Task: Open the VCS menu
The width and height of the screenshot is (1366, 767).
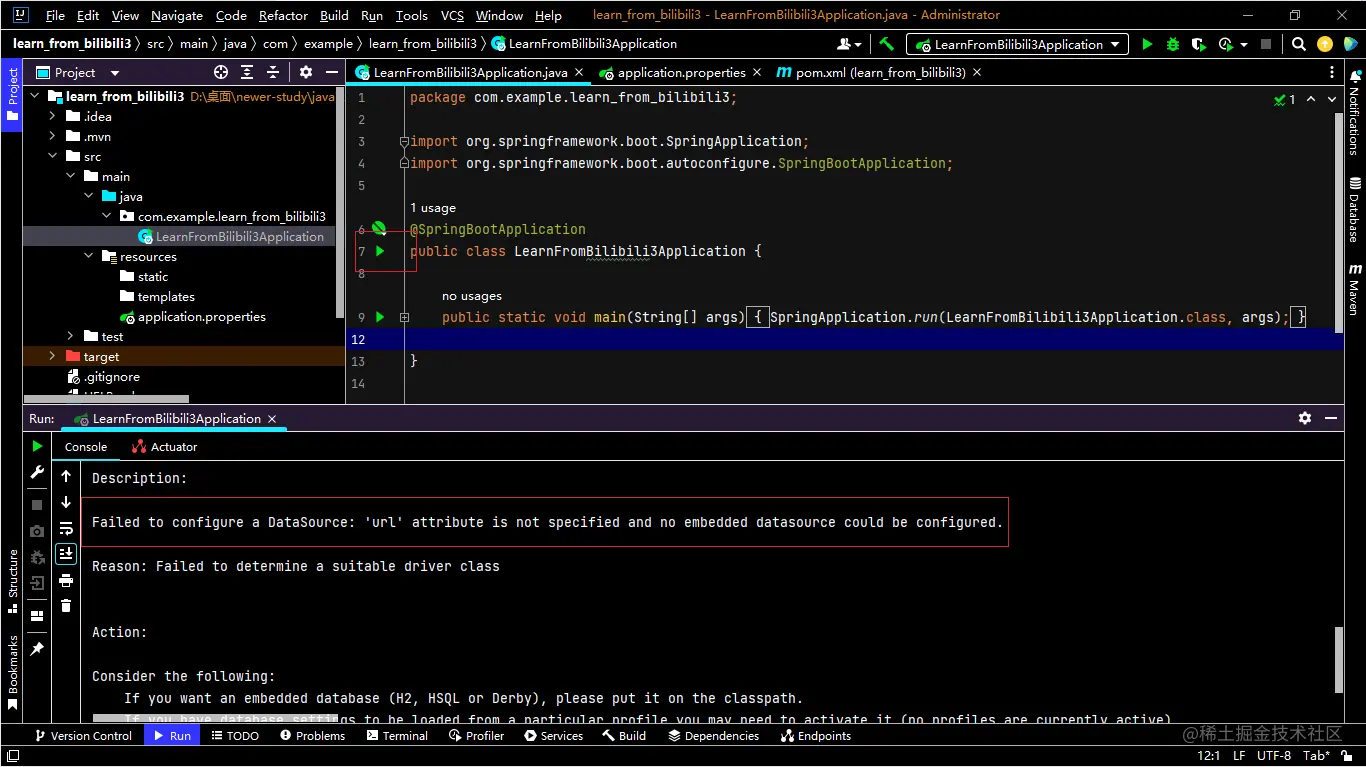Action: point(452,15)
